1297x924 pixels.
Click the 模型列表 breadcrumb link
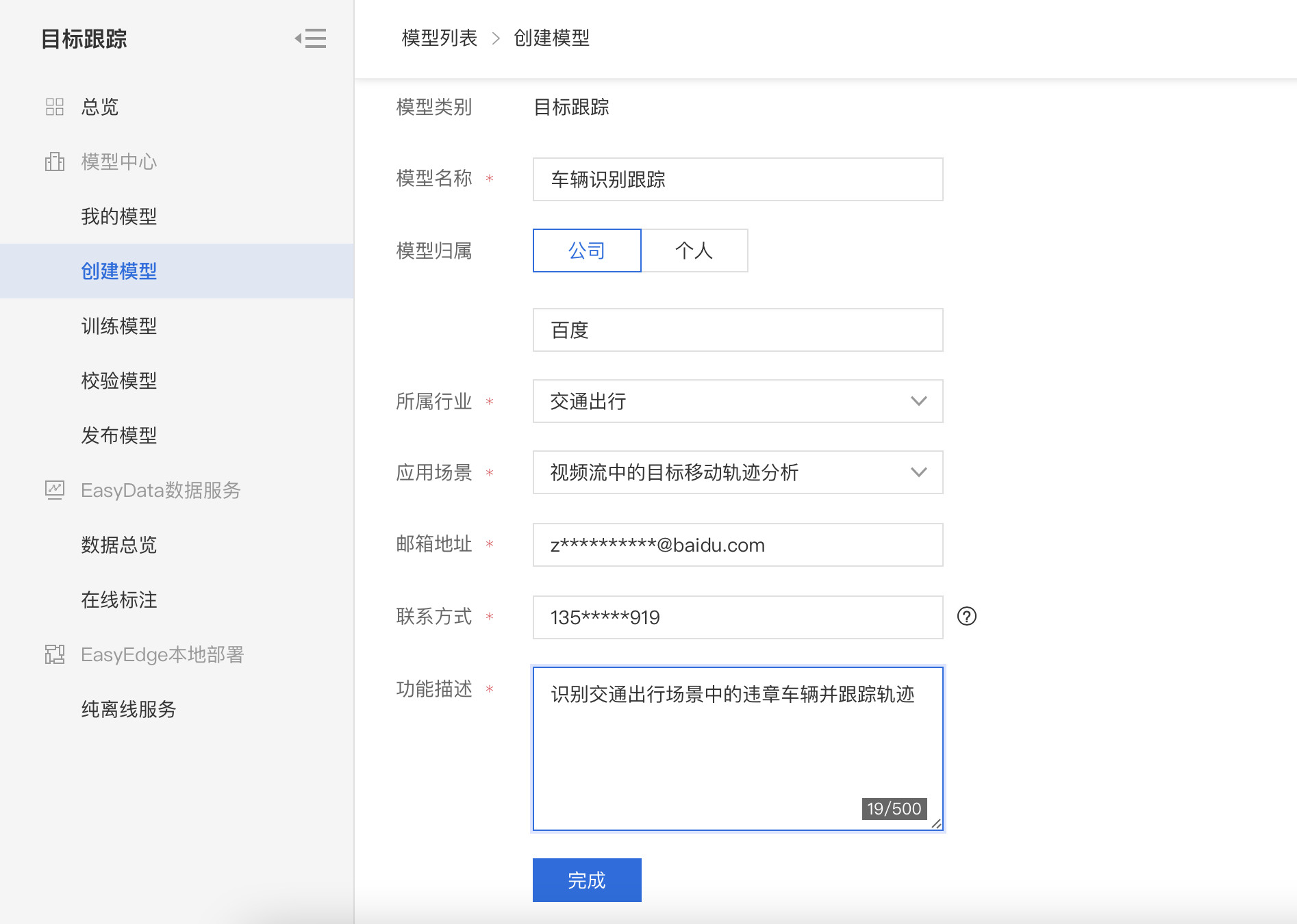(440, 38)
